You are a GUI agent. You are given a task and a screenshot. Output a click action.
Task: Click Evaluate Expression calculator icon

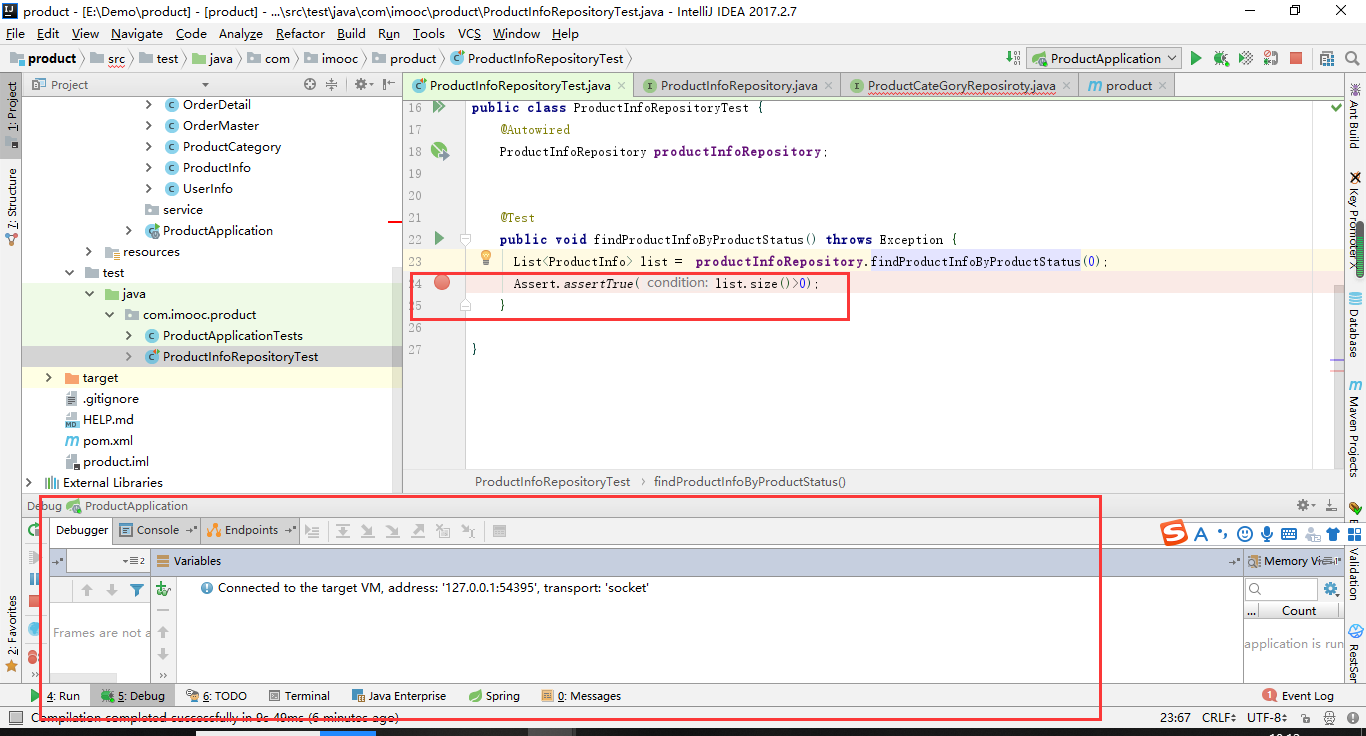[500, 531]
